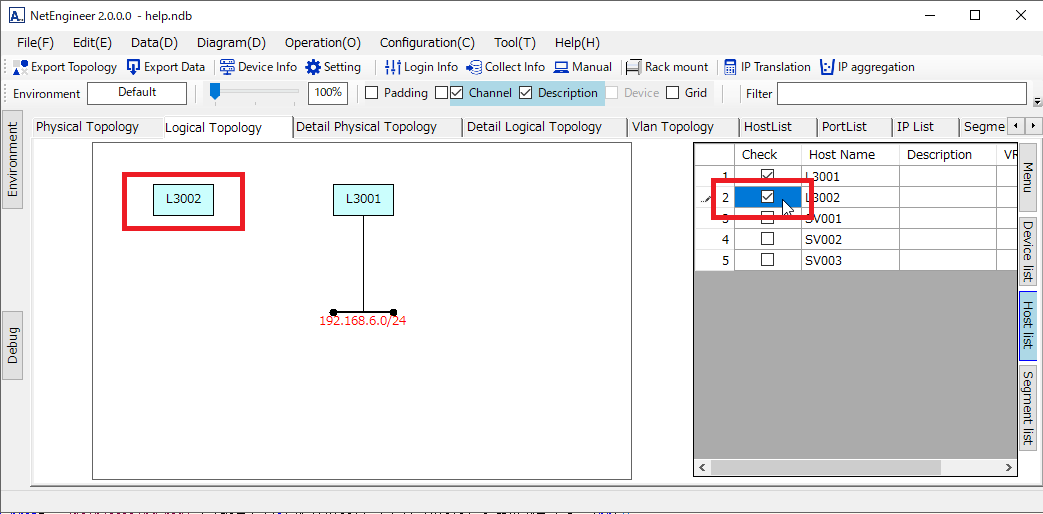Expand the toolbar overflow arrow beside Filter
This screenshot has height=514, width=1043.
click(1037, 101)
